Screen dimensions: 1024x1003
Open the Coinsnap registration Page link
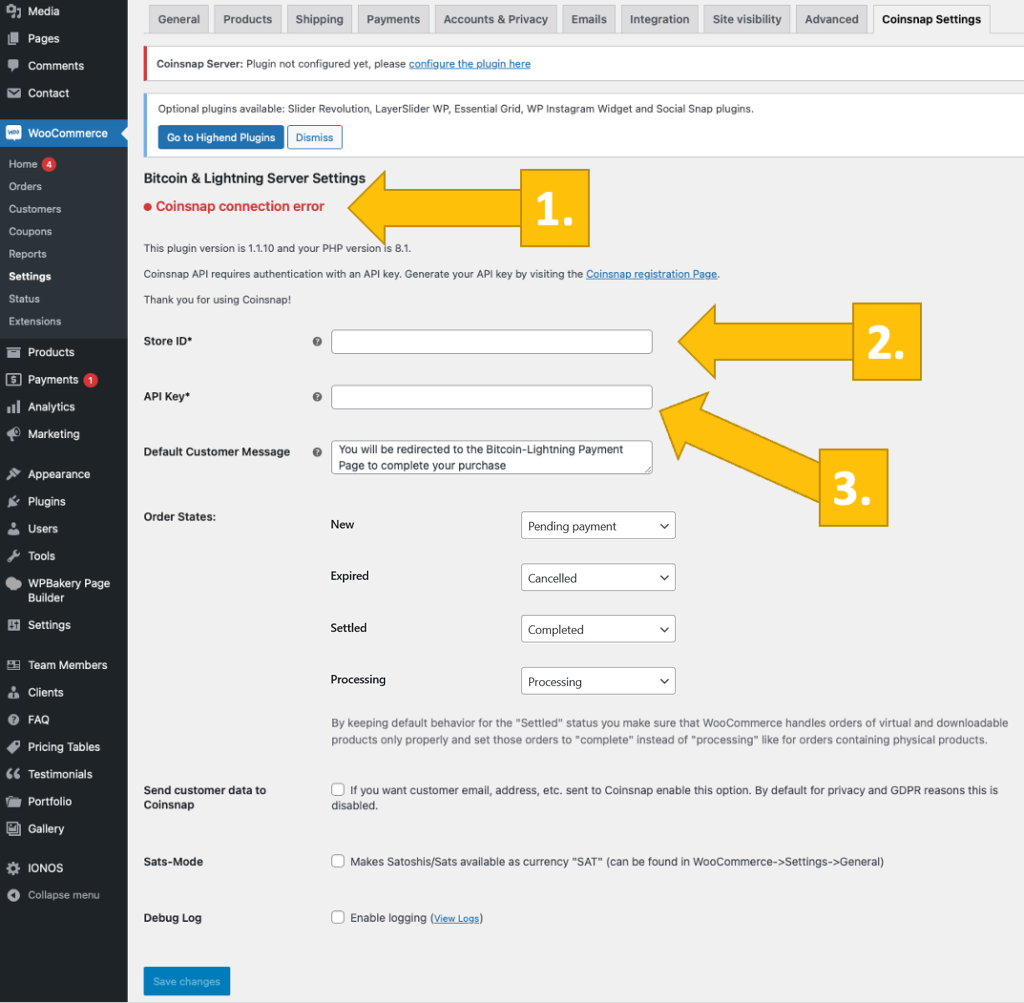coord(651,274)
